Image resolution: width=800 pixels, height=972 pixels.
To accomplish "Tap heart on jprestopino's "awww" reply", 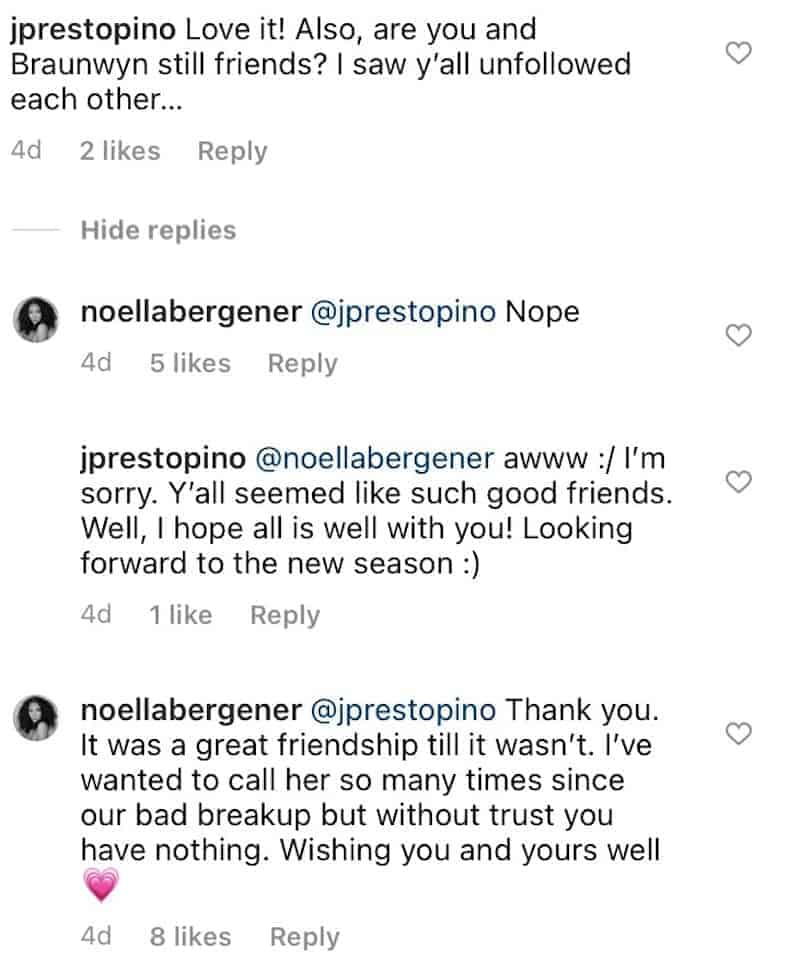I will [737, 483].
